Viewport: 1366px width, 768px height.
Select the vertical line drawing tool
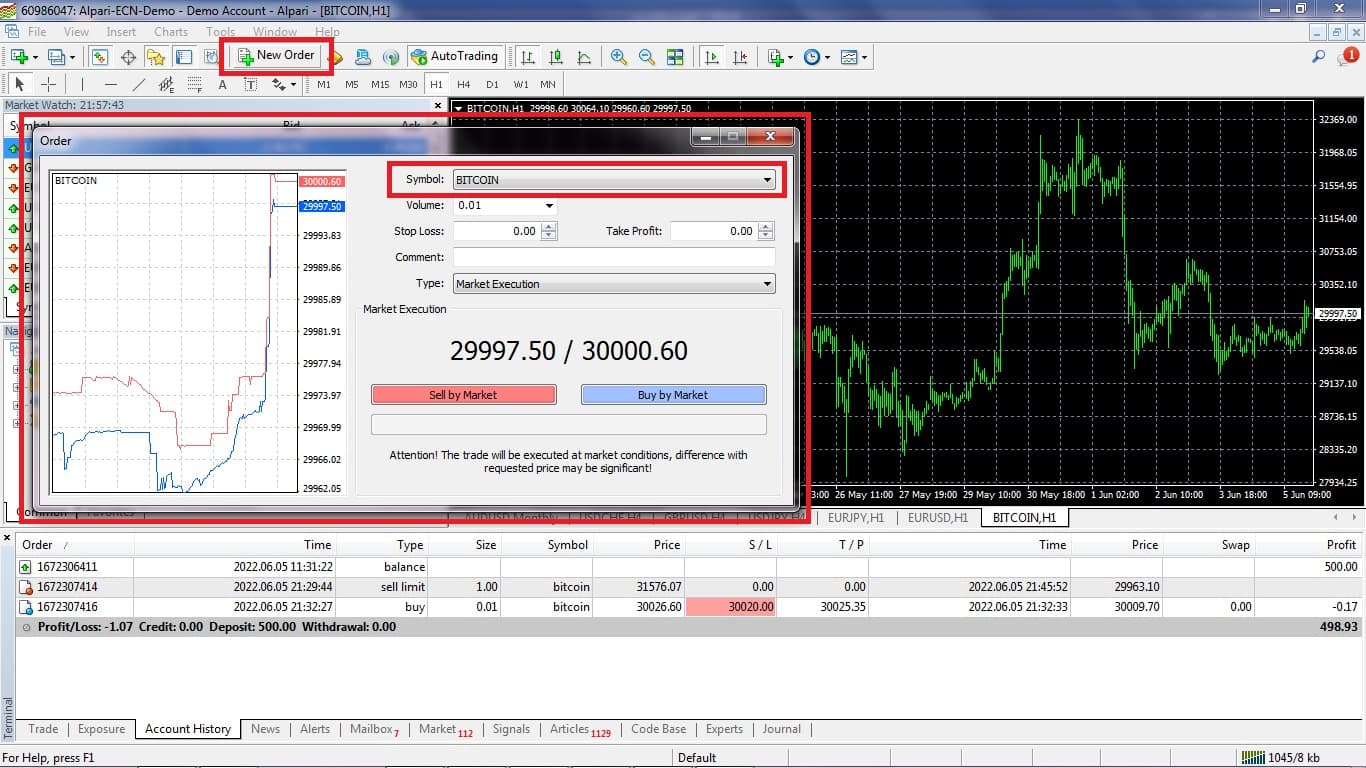(82, 85)
